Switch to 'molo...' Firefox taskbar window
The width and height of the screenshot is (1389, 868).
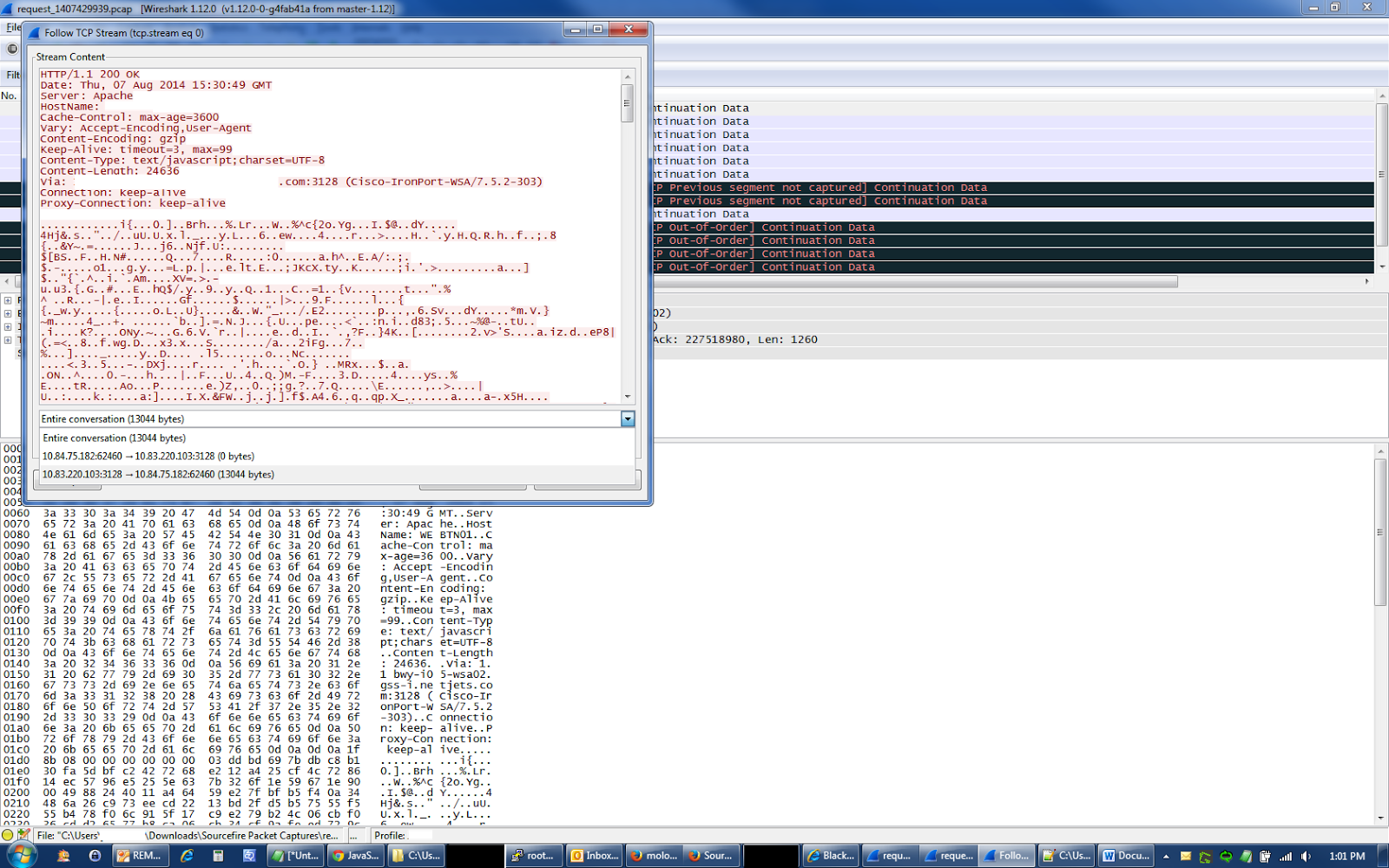[x=655, y=855]
